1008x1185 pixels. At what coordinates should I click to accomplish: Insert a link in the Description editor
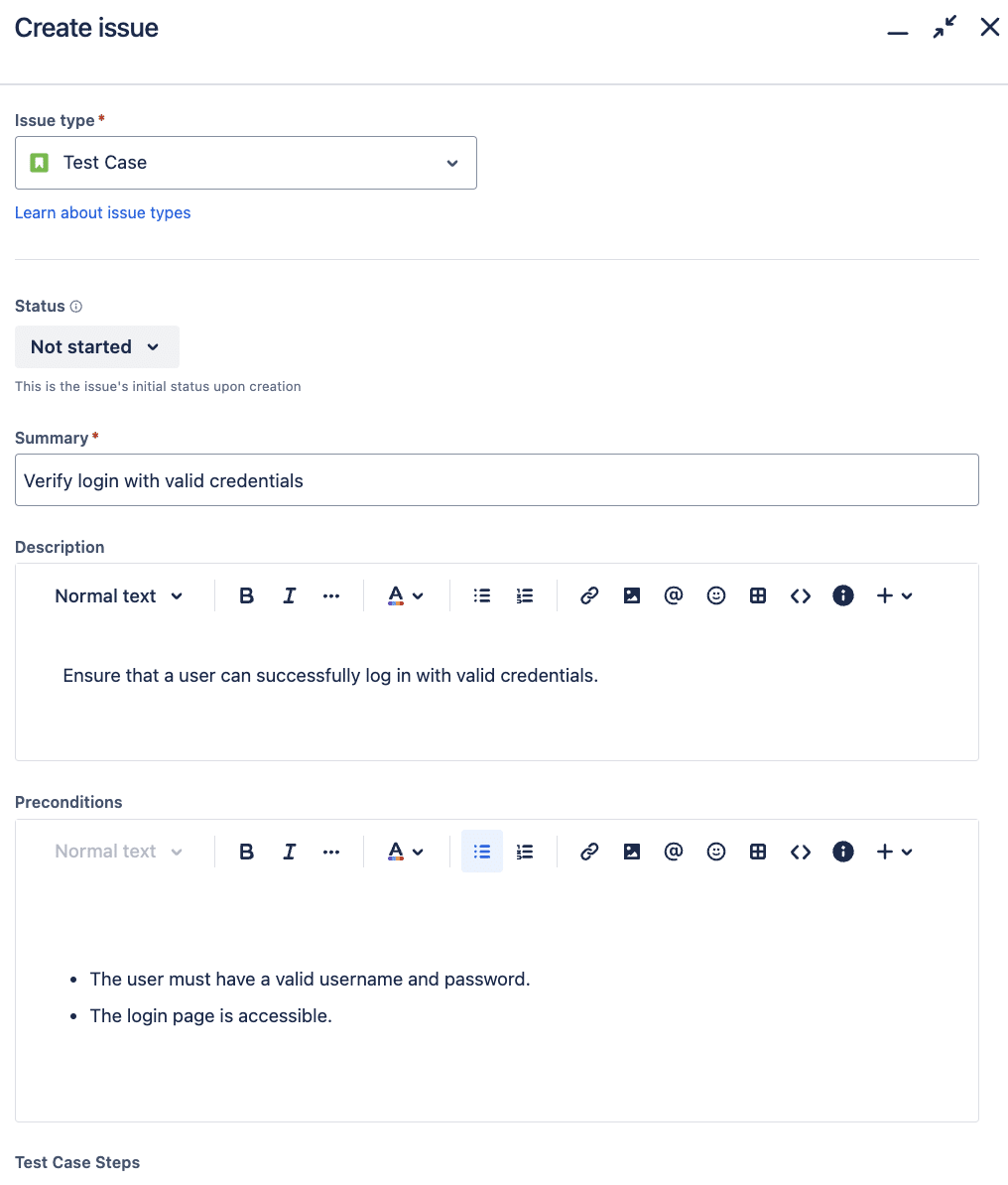[589, 595]
